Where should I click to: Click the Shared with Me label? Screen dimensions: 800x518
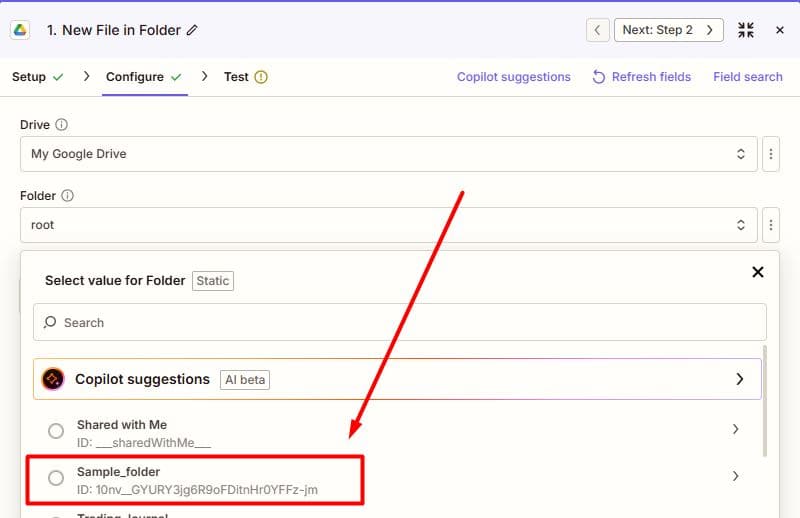tap(122, 425)
